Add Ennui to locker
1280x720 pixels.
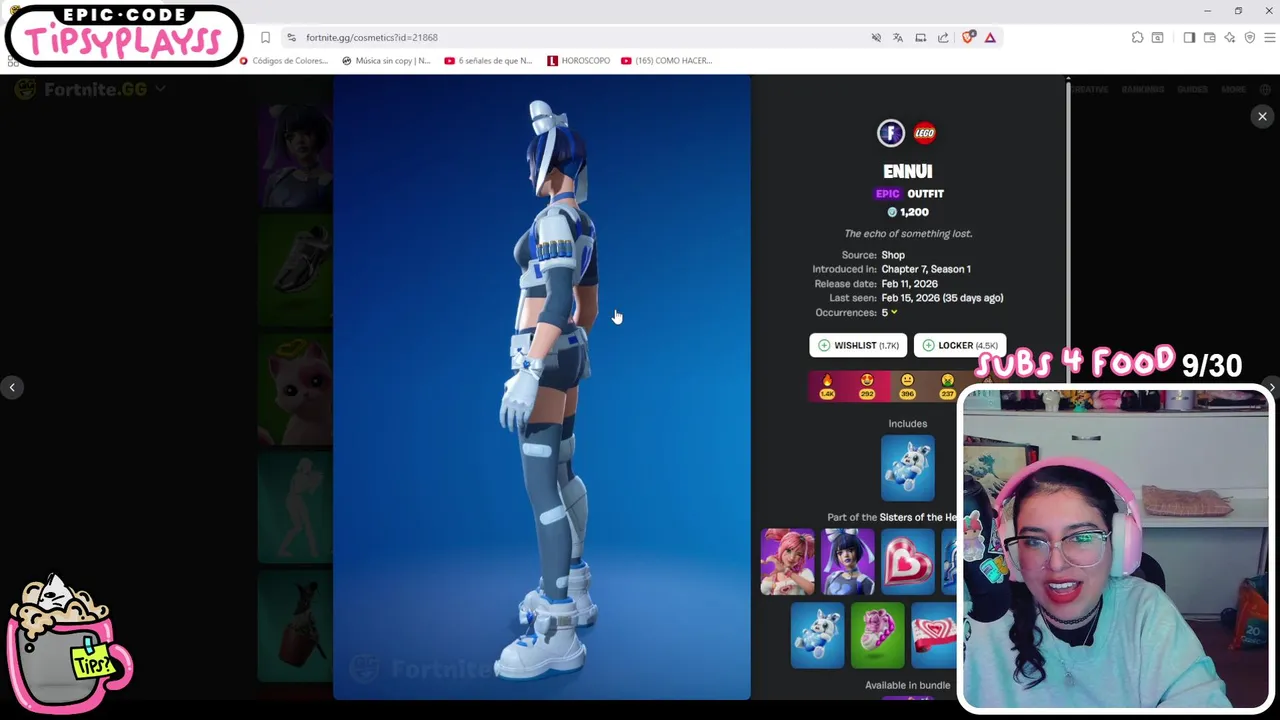[960, 345]
